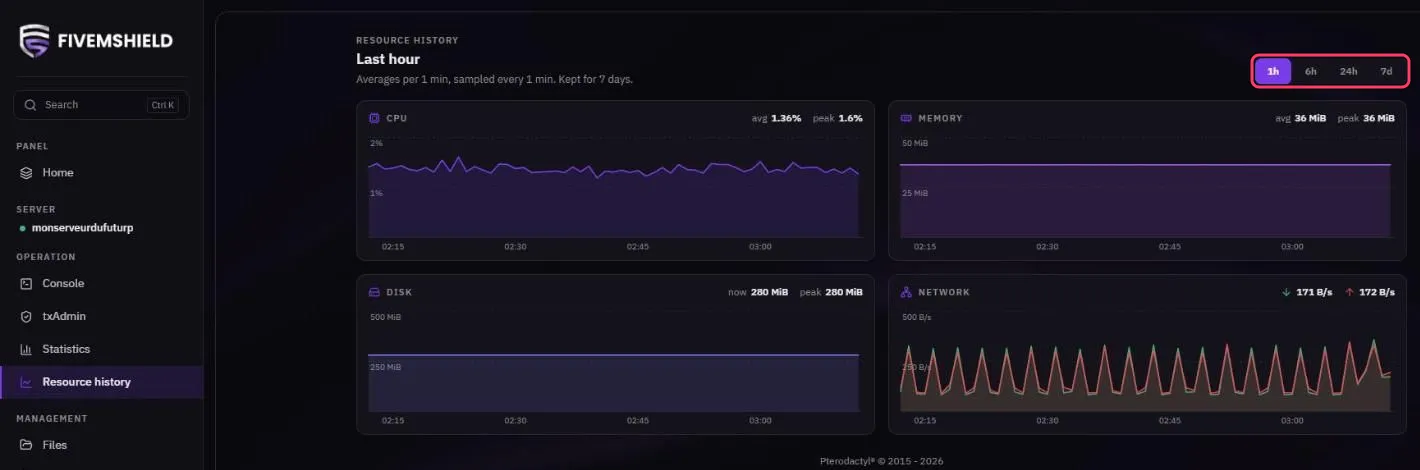Screen dimensions: 1420x470
Task: Click the Statistics bar chart icon
Action: point(27,349)
